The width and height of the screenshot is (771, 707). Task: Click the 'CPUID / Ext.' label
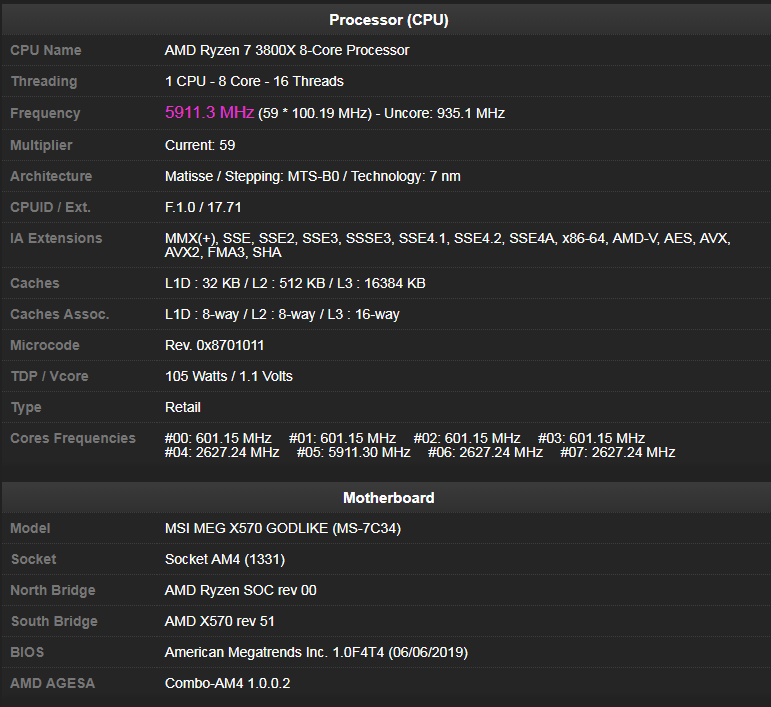pos(51,207)
